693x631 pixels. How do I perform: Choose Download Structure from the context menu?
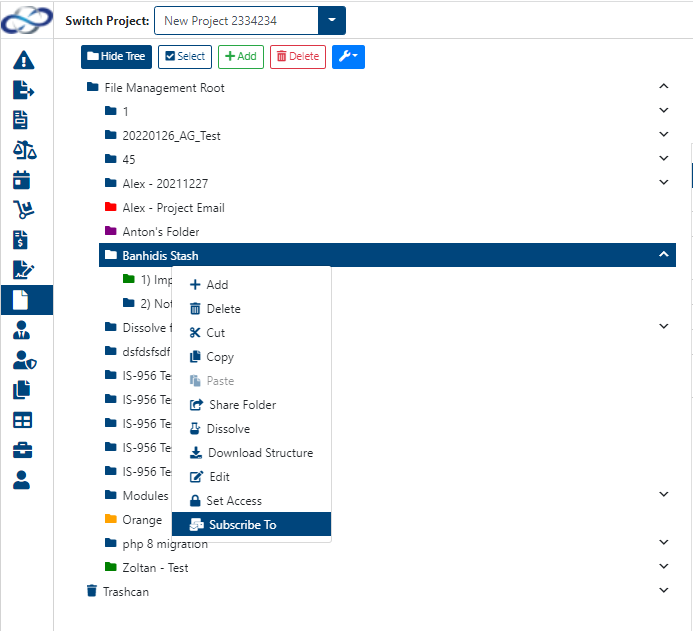251,452
